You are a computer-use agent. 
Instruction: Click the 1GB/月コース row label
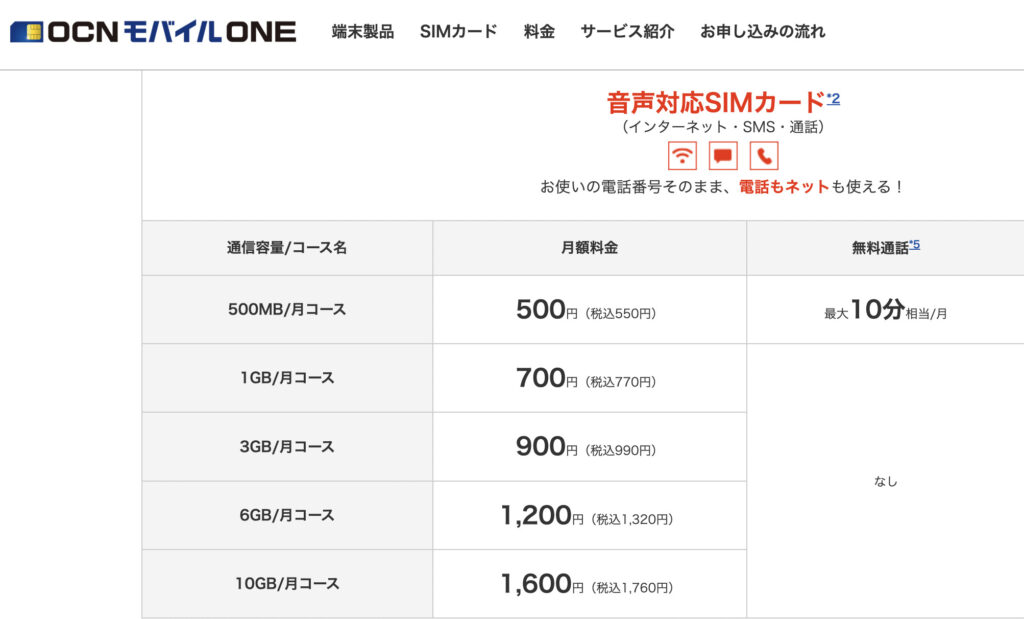pos(287,378)
